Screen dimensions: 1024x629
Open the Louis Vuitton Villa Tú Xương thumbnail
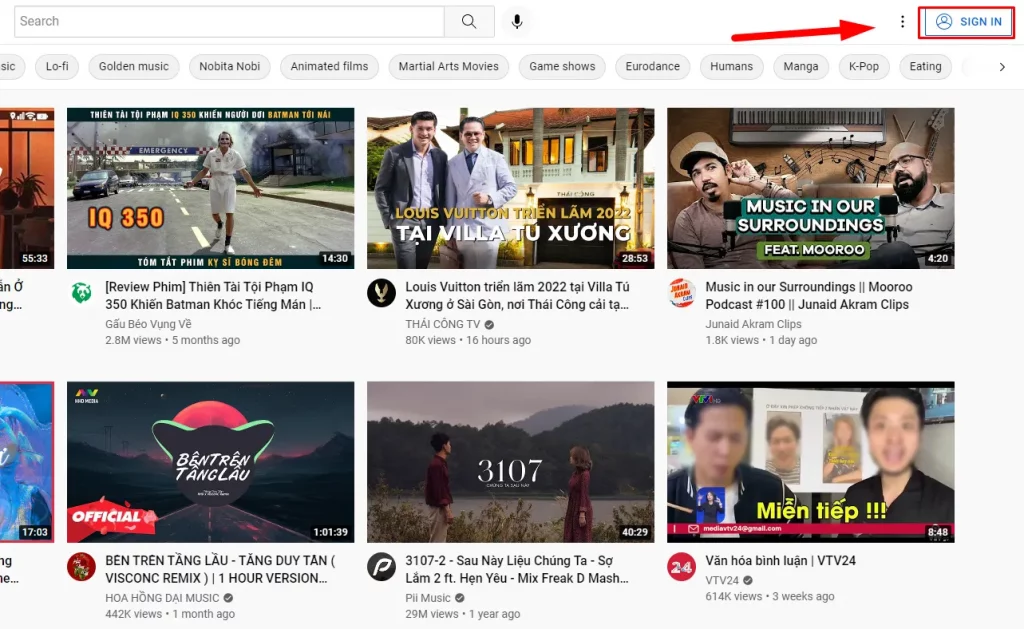(510, 188)
